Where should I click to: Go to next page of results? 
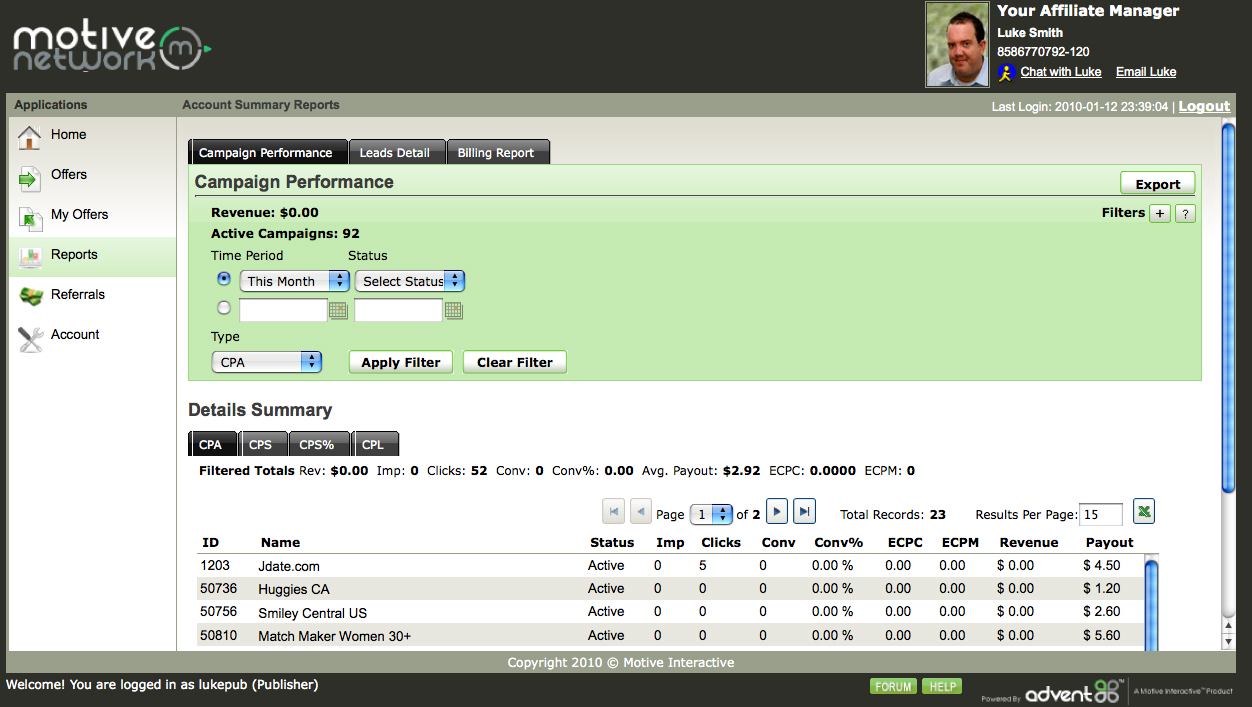(777, 512)
